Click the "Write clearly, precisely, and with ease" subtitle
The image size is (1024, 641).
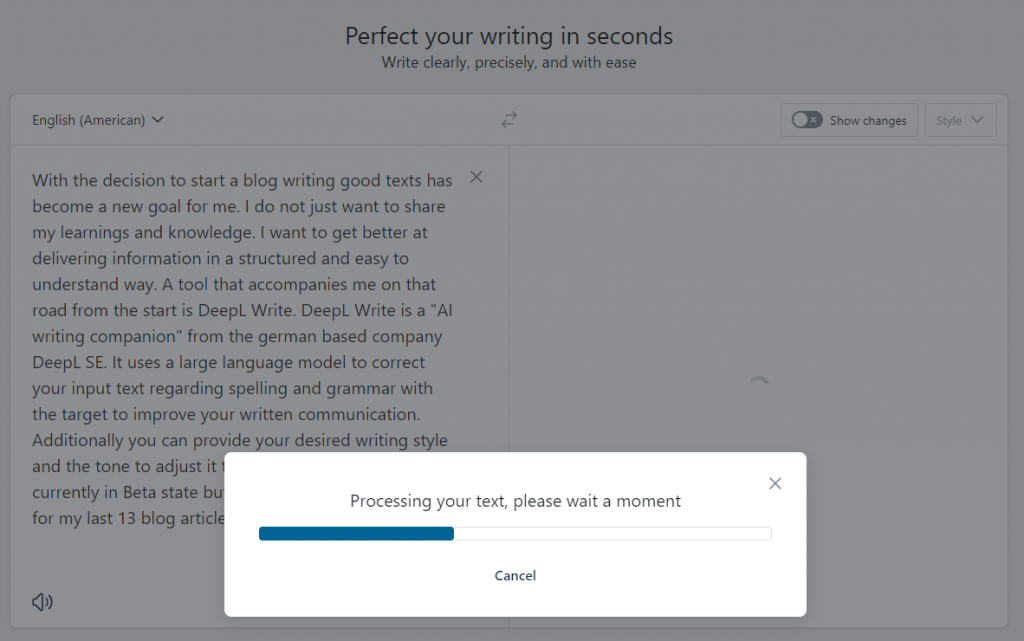509,63
